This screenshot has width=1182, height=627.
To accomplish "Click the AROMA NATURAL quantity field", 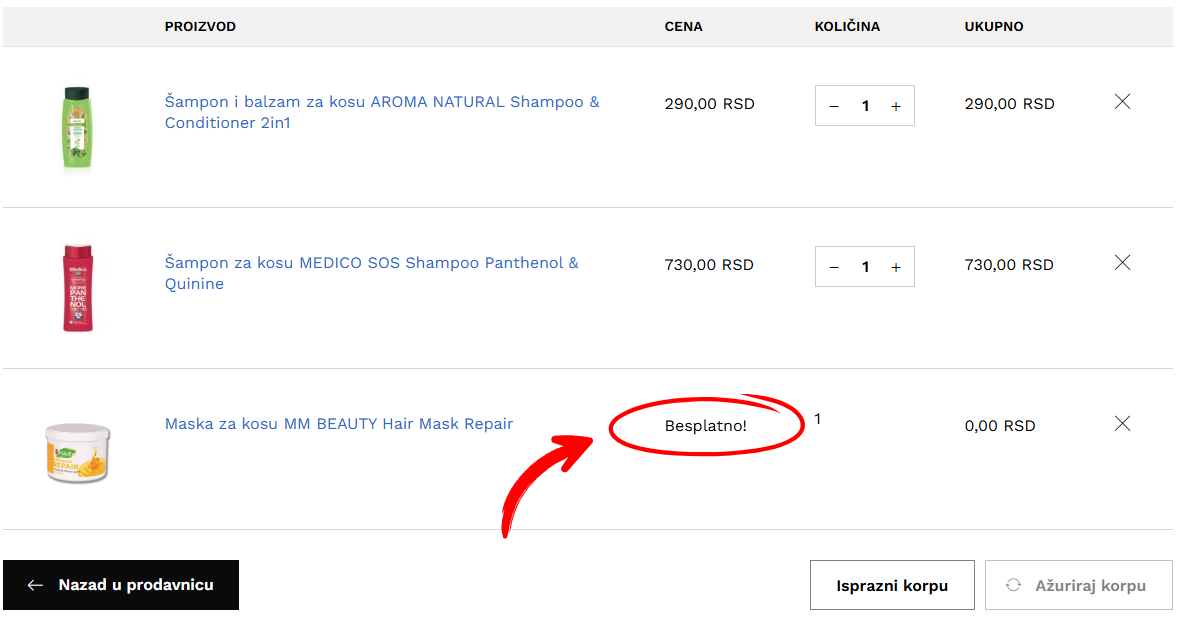I will coord(865,106).
